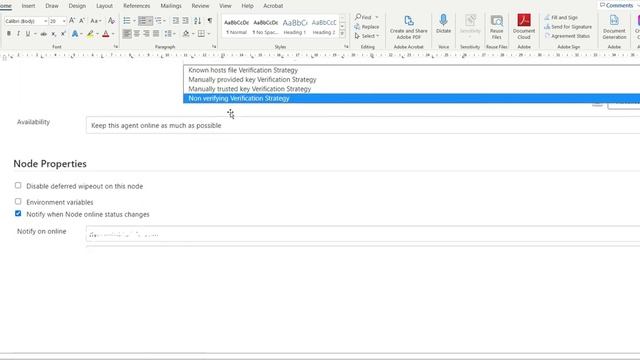Apply numbered list

click(x=142, y=20)
